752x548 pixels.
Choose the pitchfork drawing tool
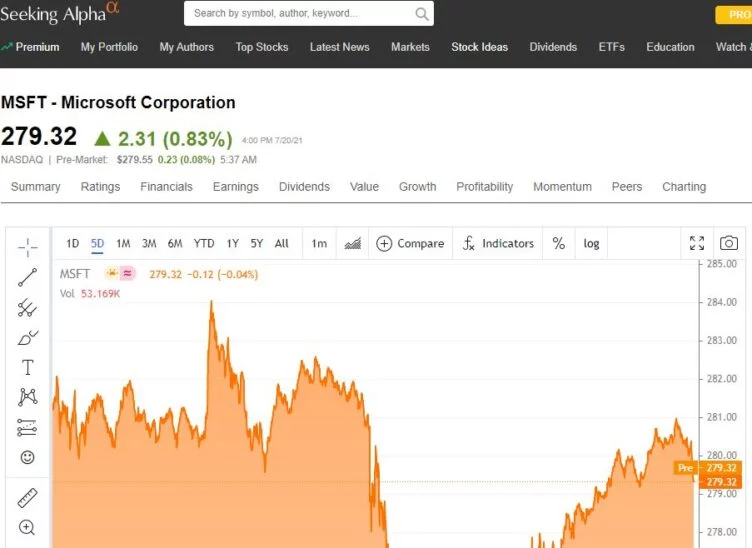click(x=27, y=308)
